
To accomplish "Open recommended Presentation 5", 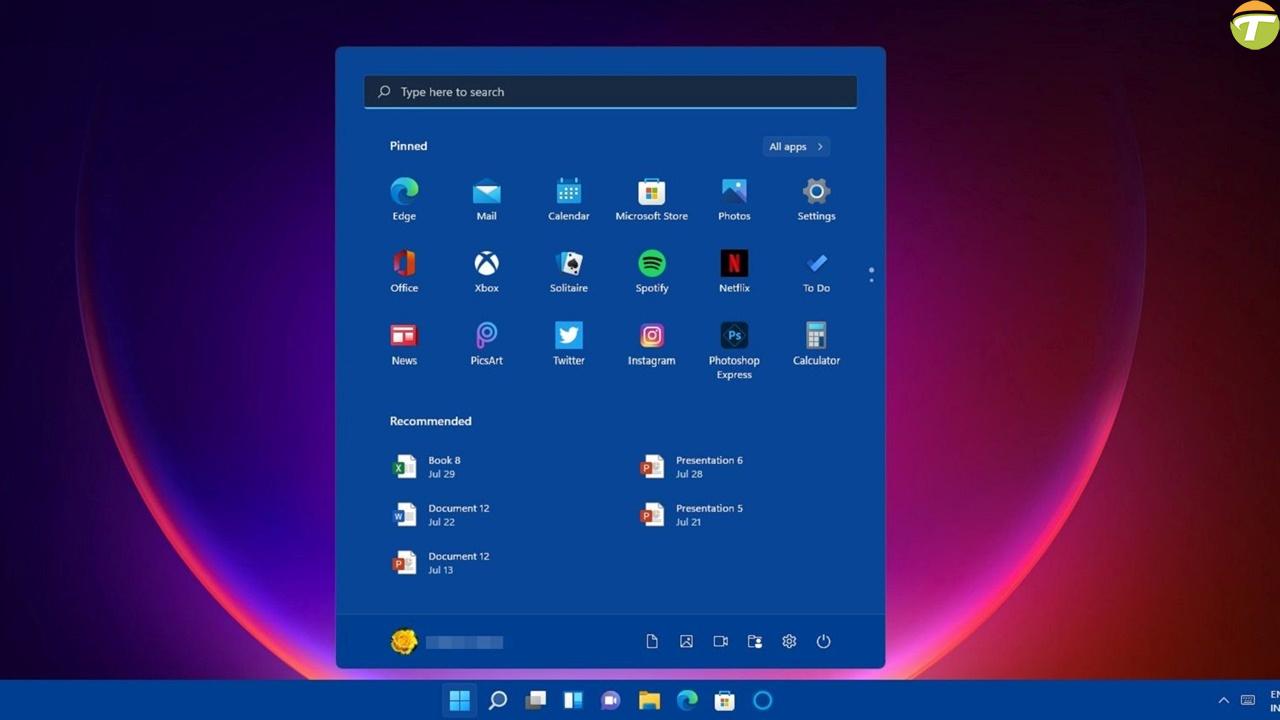I will 692,515.
